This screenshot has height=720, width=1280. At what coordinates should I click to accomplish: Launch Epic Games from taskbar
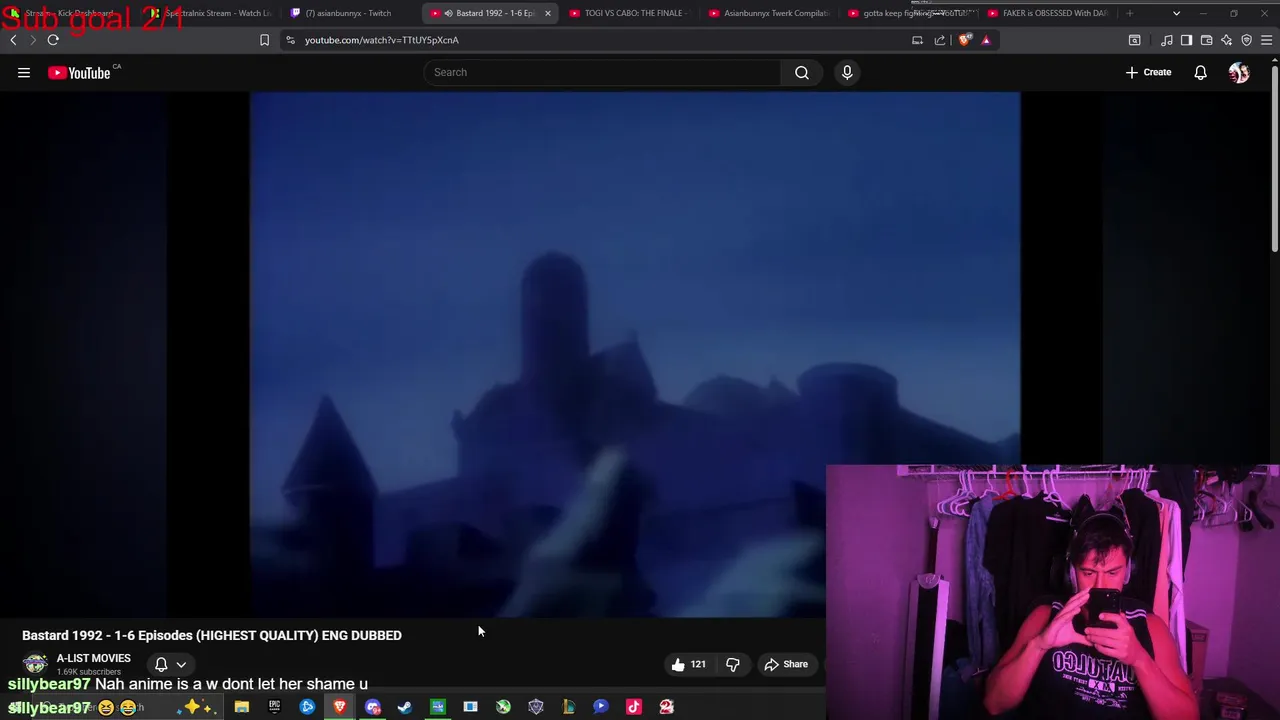tap(274, 707)
